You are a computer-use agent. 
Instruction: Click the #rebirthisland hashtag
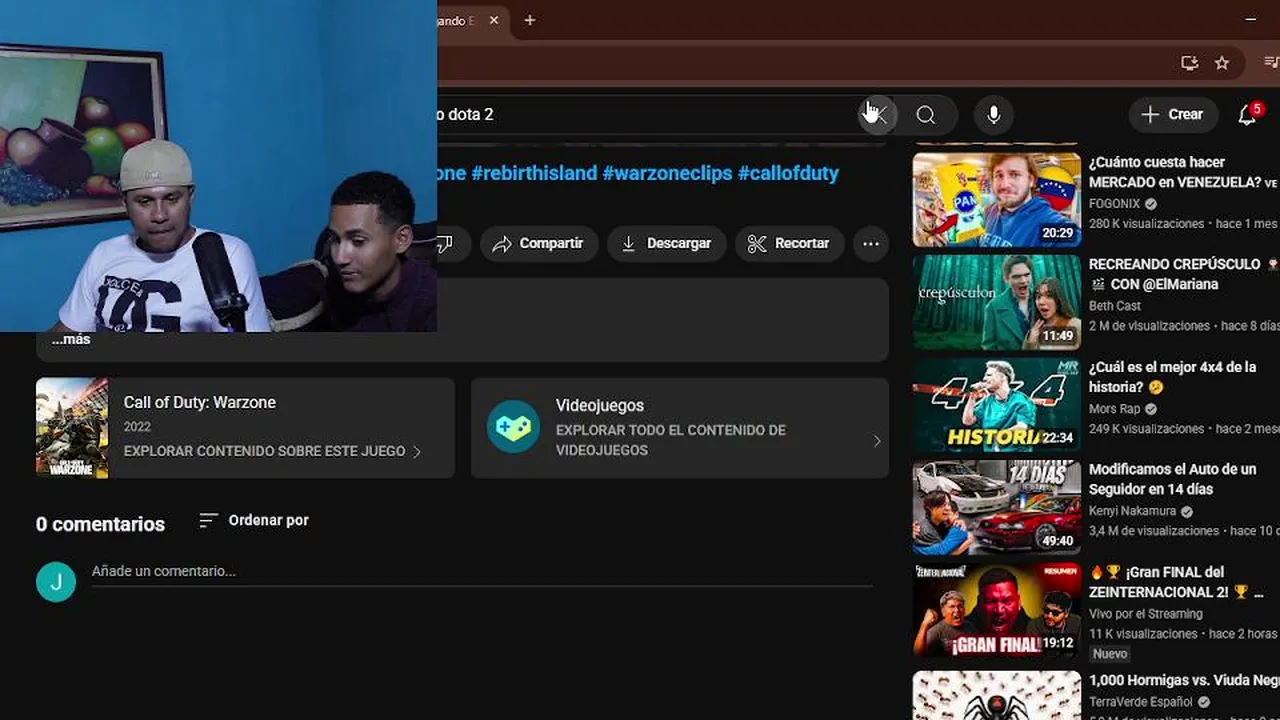pos(534,173)
